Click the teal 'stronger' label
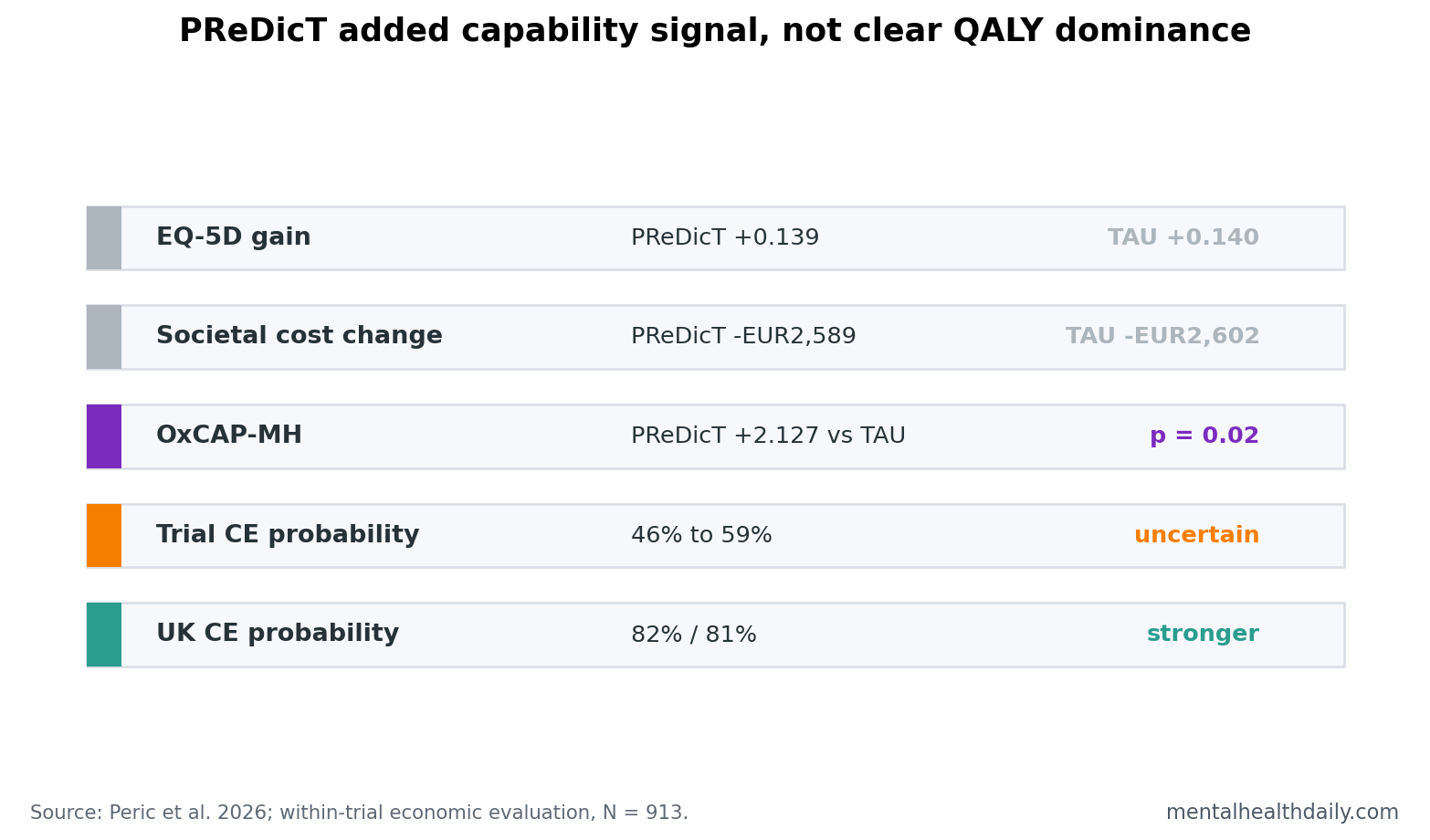1430x840 pixels. (x=1203, y=635)
